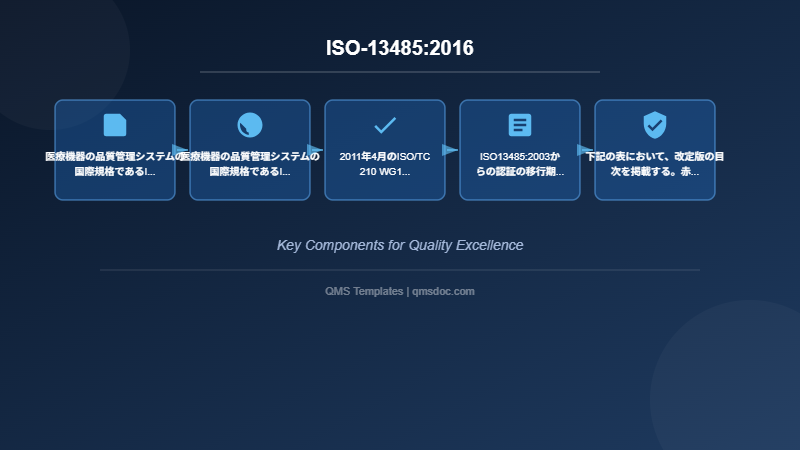
Task: Click the round leaf icon in second card
Action: [x=250, y=125]
